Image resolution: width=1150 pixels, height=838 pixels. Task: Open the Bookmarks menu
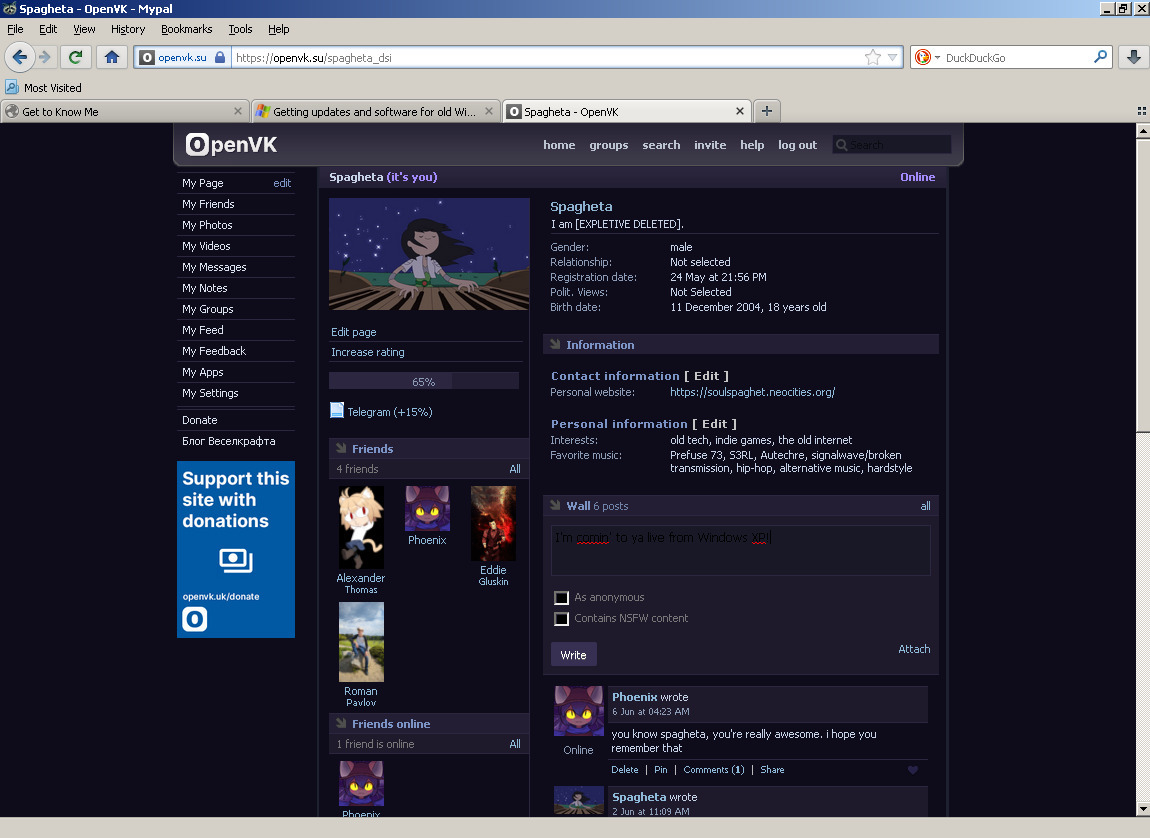coord(186,29)
